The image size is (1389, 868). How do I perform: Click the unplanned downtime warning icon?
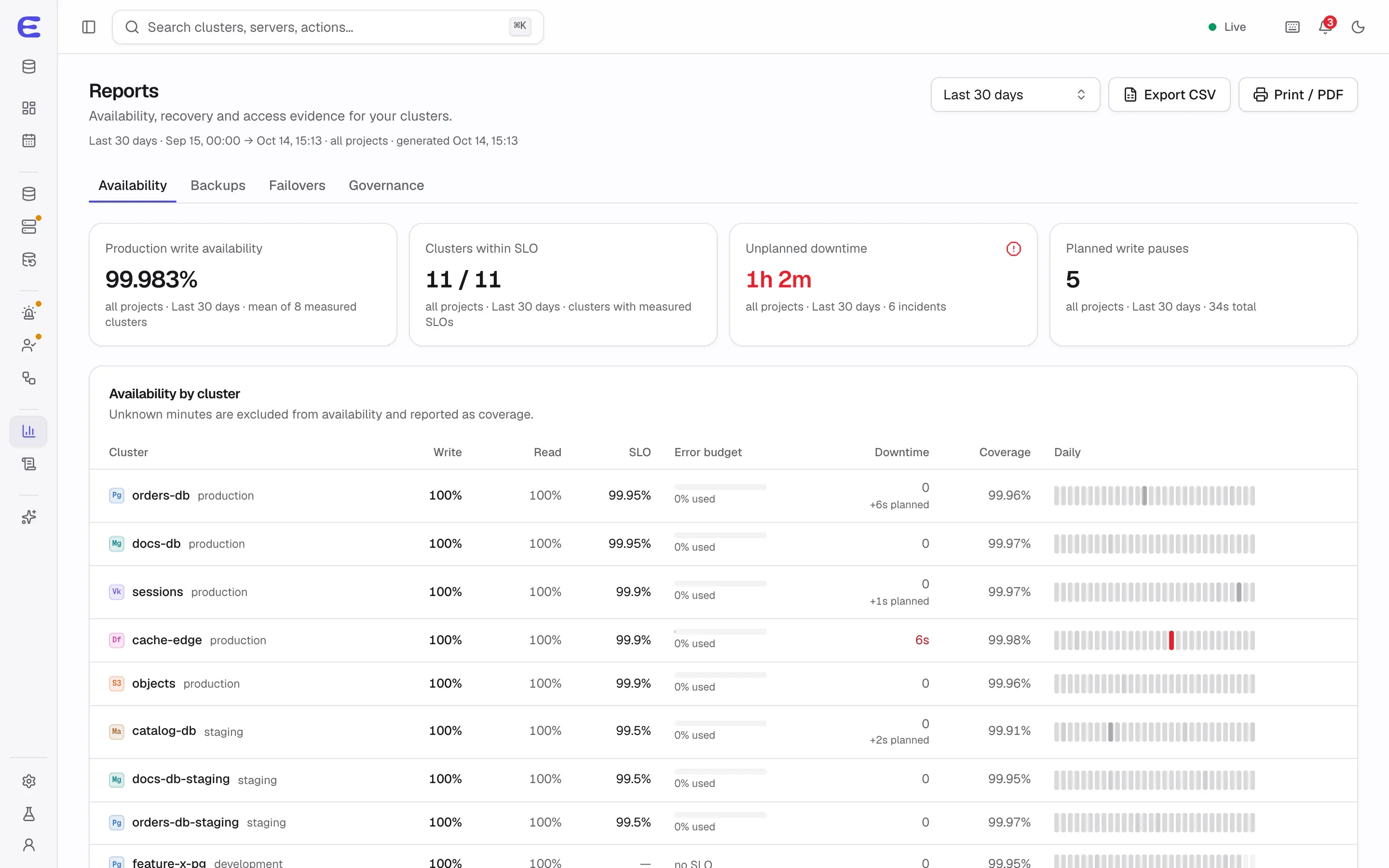(x=1014, y=248)
